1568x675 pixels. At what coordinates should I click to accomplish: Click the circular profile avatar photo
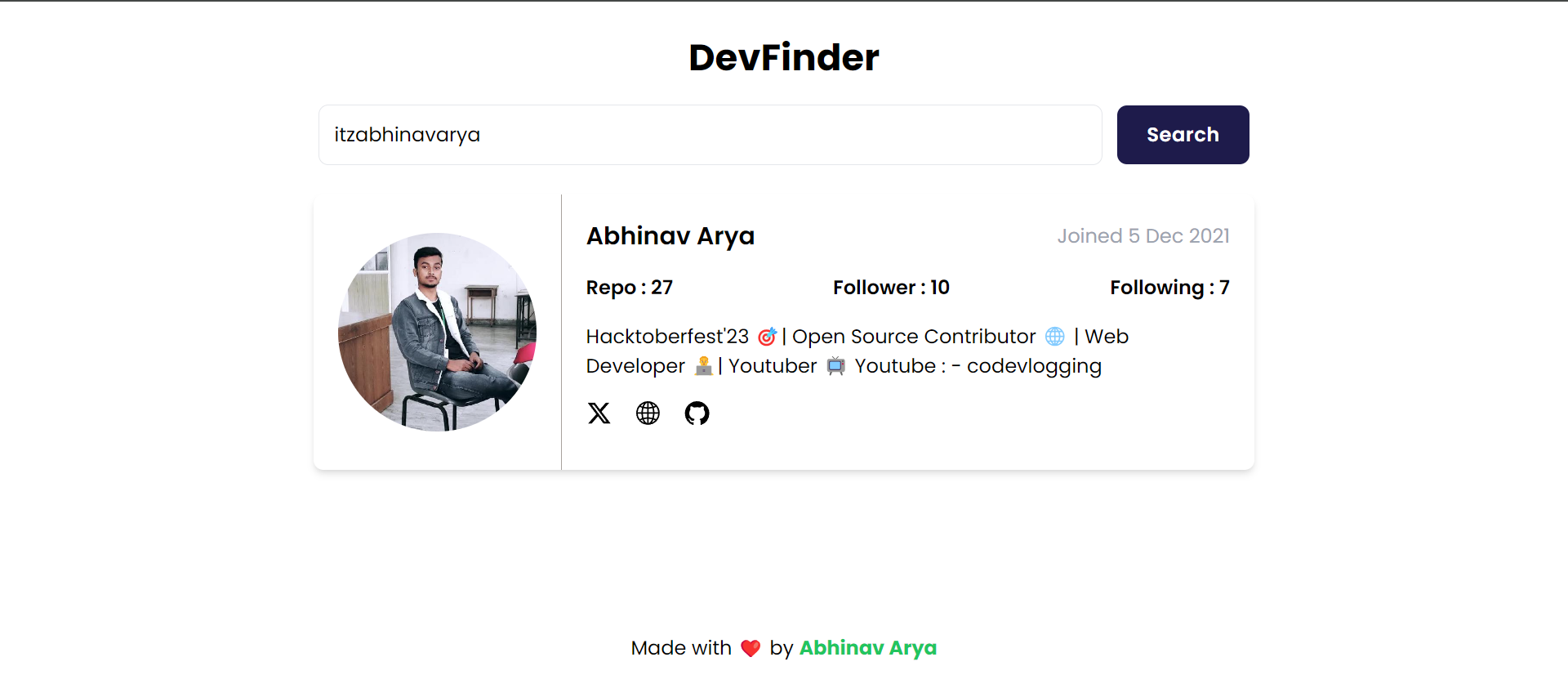[437, 332]
